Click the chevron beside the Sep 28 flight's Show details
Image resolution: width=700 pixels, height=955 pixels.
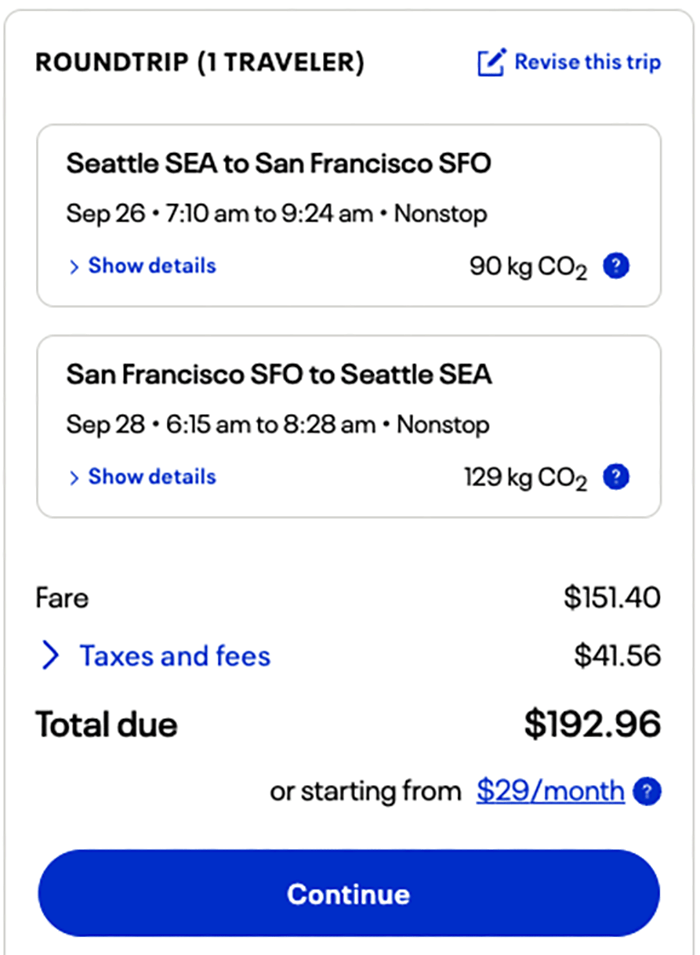(x=74, y=478)
